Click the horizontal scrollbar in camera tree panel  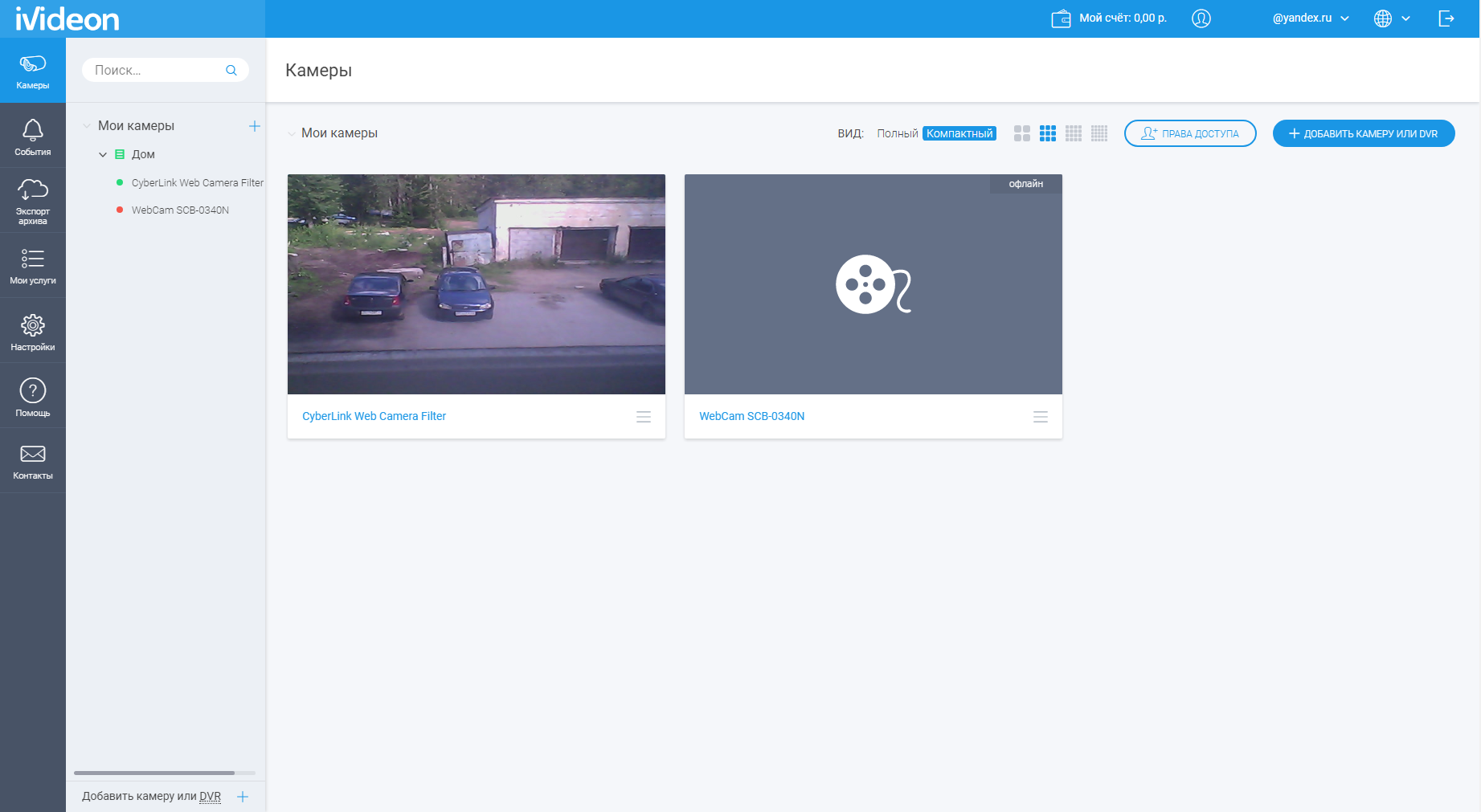point(154,773)
